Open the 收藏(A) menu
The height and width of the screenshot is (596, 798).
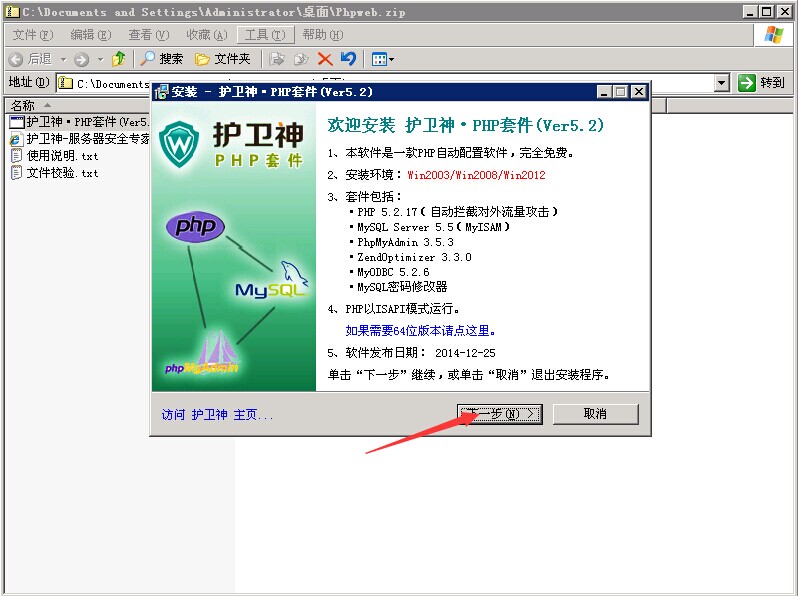207,35
